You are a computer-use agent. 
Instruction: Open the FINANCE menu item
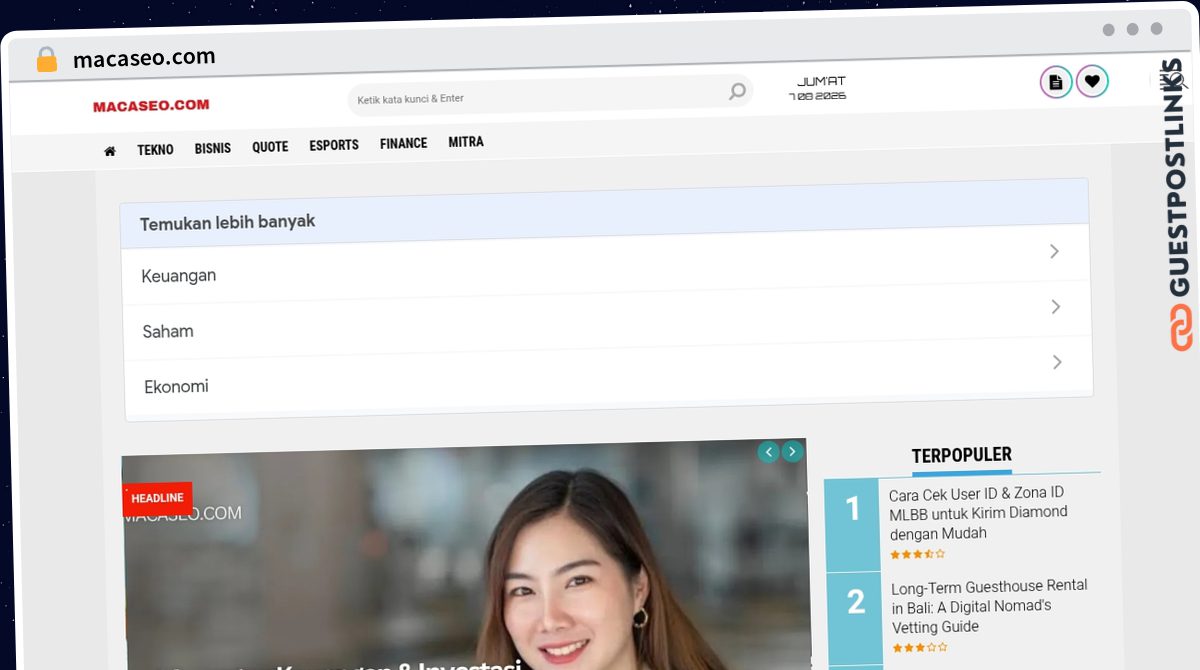point(404,144)
